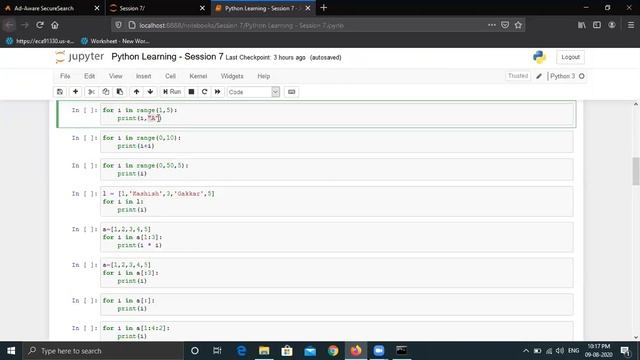Go to Firefox home page

click(55, 25)
